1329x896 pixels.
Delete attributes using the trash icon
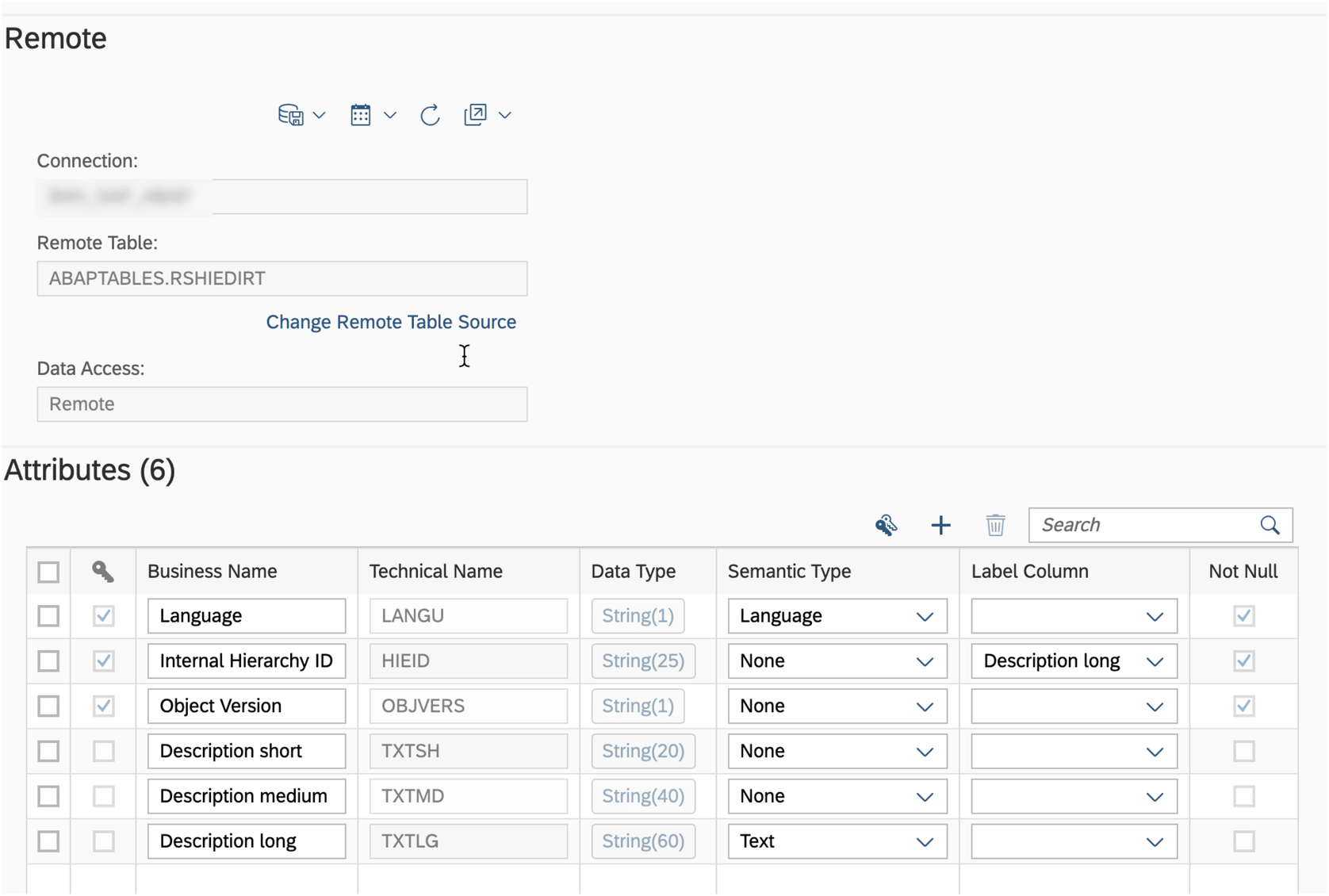click(x=995, y=525)
